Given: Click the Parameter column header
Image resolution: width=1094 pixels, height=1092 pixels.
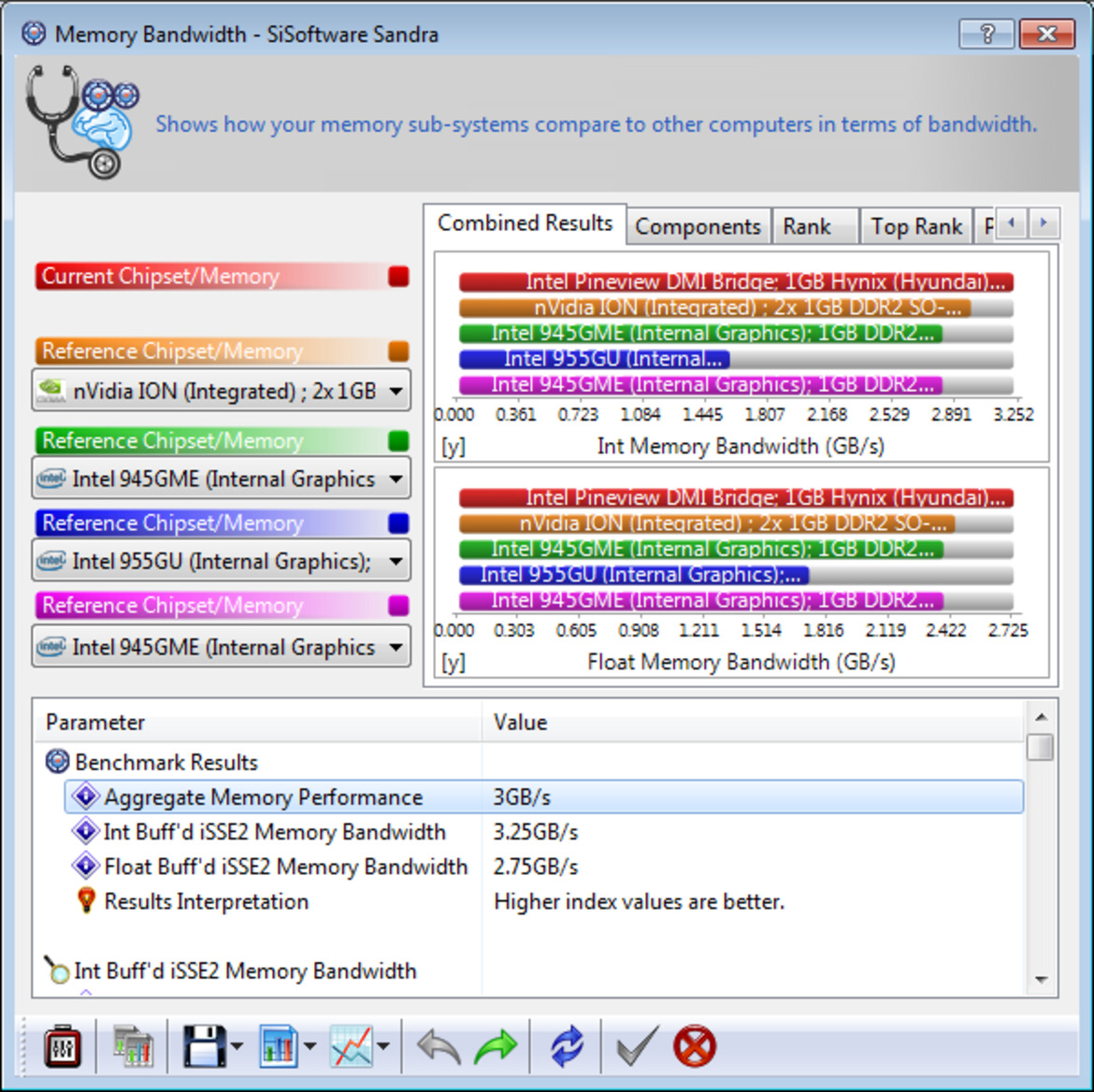Looking at the screenshot, I should pos(257,722).
